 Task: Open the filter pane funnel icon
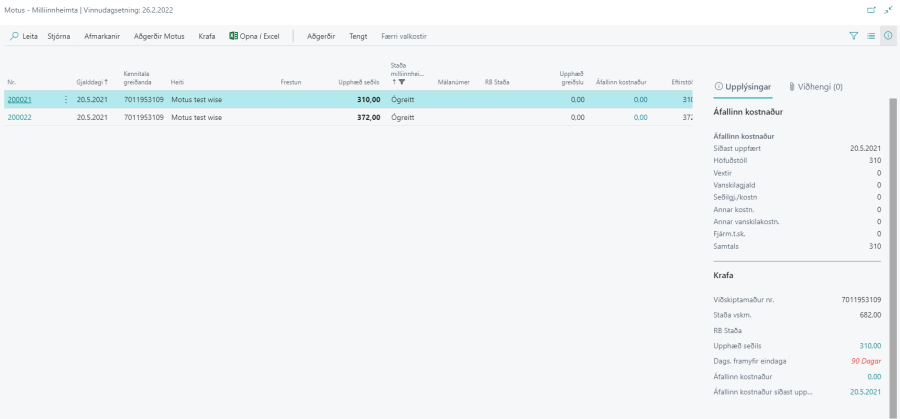(853, 36)
